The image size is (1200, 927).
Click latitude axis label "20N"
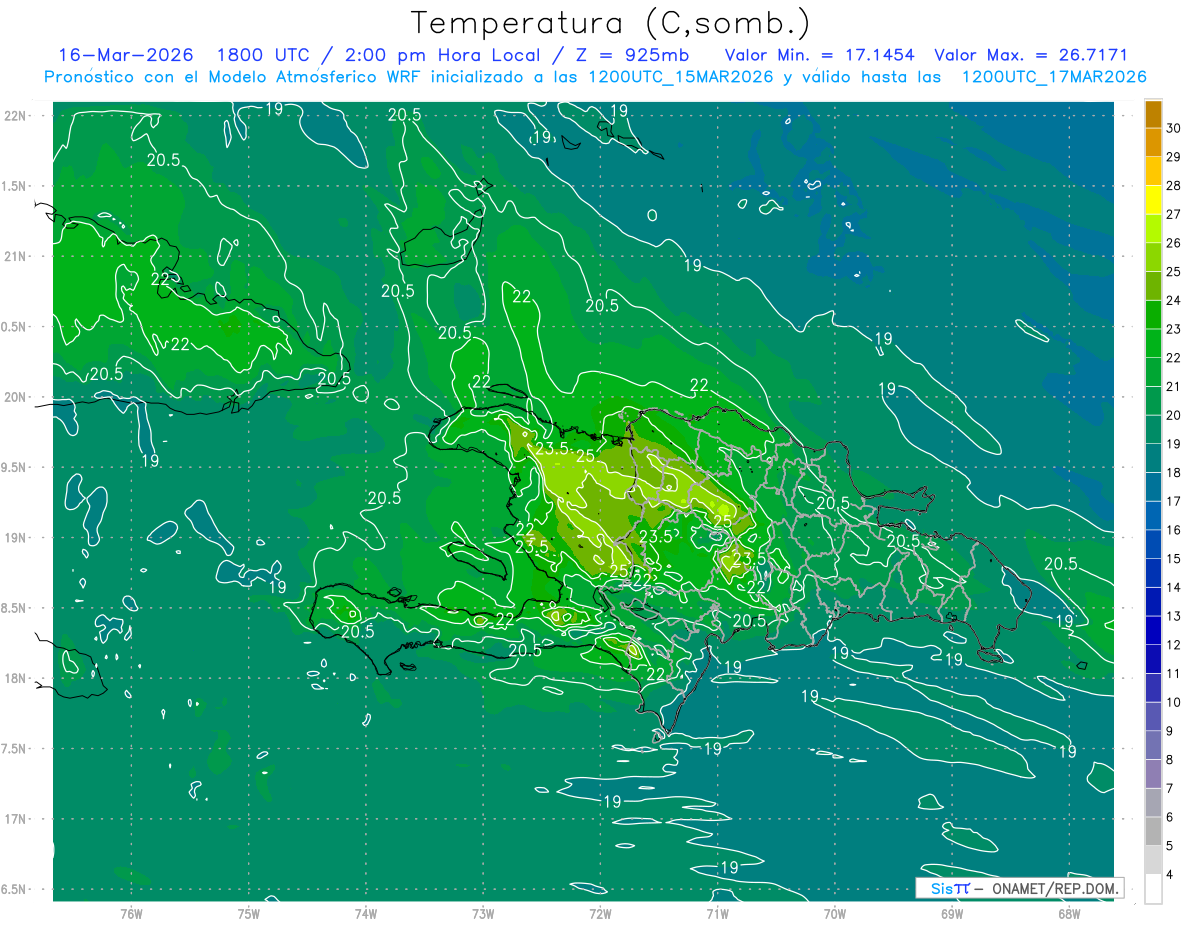pyautogui.click(x=15, y=397)
